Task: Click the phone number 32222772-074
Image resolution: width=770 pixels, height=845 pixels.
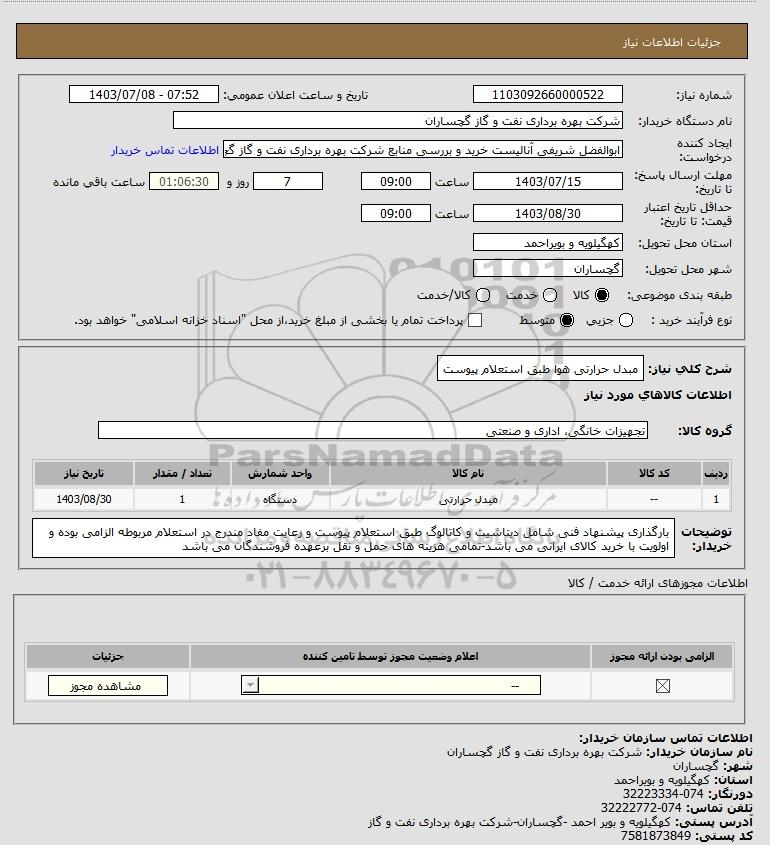Action: [x=641, y=808]
